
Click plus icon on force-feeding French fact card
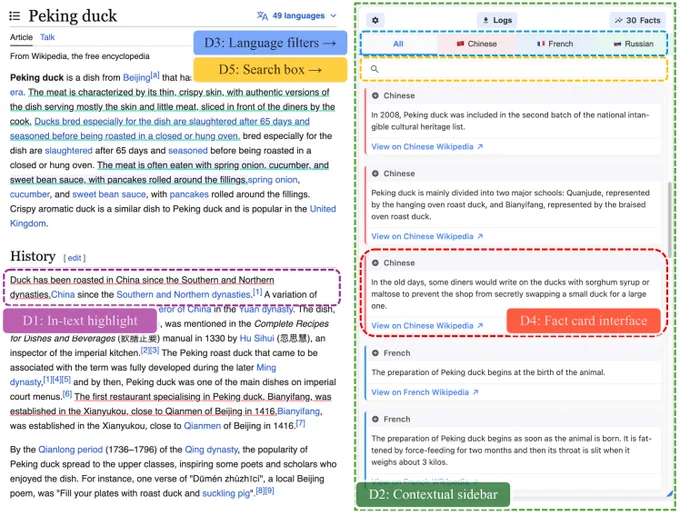[x=375, y=419]
